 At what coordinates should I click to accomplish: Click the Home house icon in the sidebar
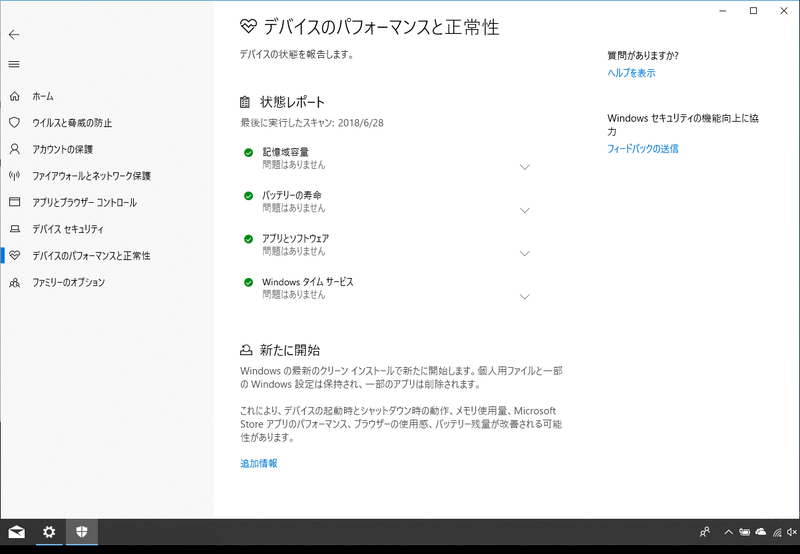(15, 96)
